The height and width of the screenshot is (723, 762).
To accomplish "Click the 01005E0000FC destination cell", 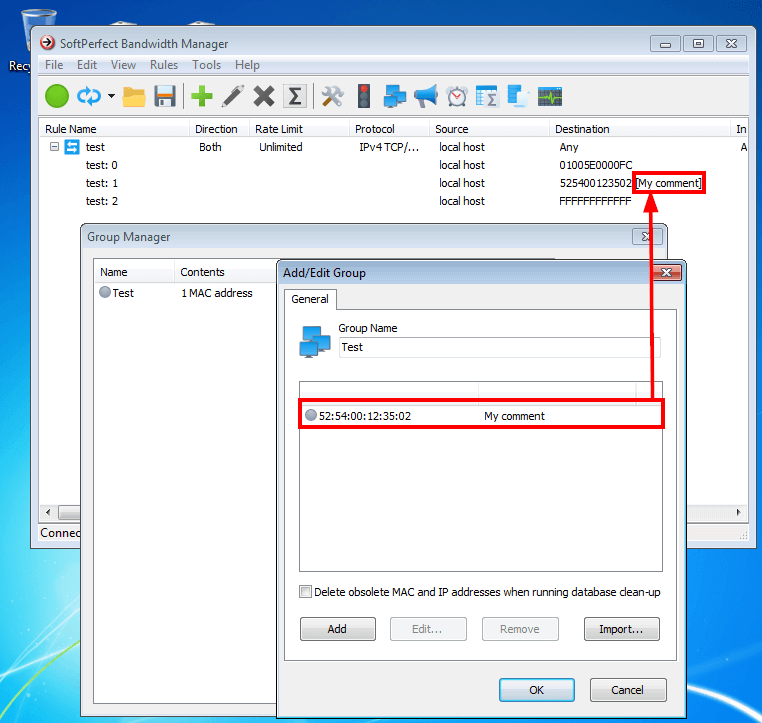I will click(595, 165).
